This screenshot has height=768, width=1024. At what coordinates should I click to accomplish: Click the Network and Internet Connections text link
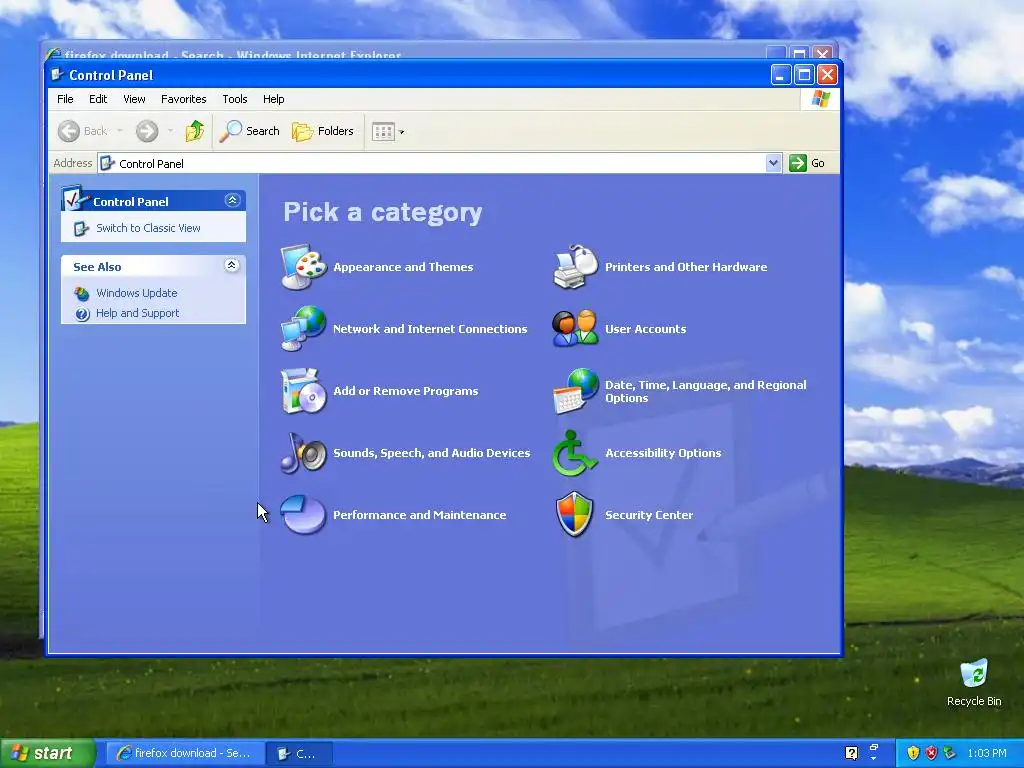point(430,328)
